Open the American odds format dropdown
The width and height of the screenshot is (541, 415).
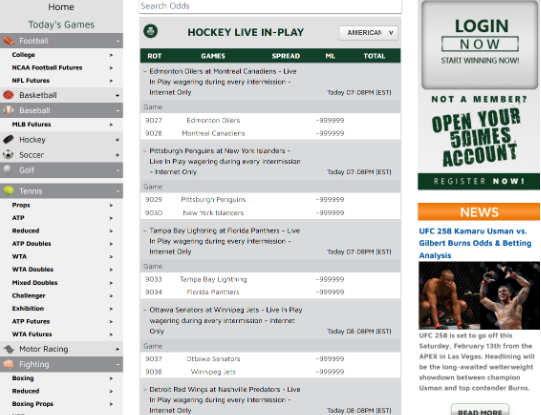368,33
